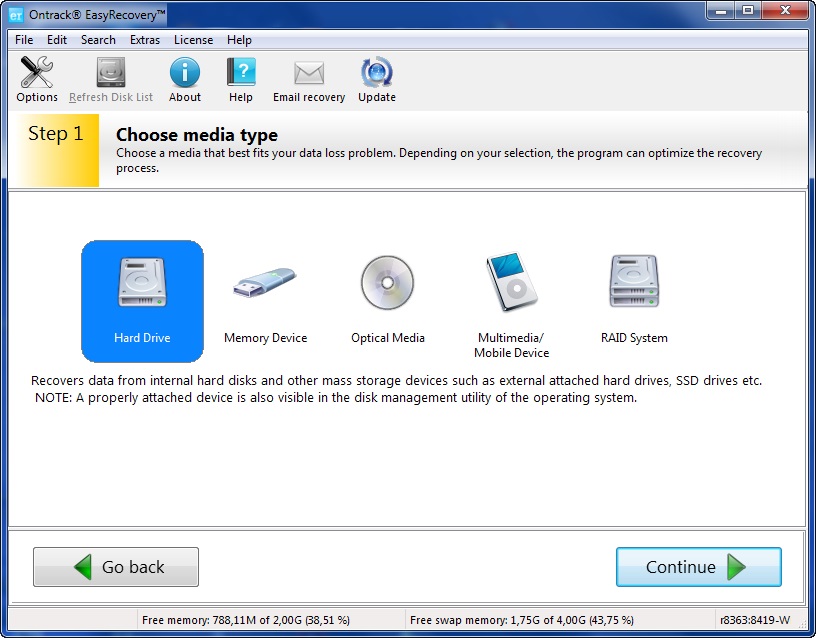The image size is (816, 638).
Task: Click the r8363:8419-W build number
Action: 755,620
